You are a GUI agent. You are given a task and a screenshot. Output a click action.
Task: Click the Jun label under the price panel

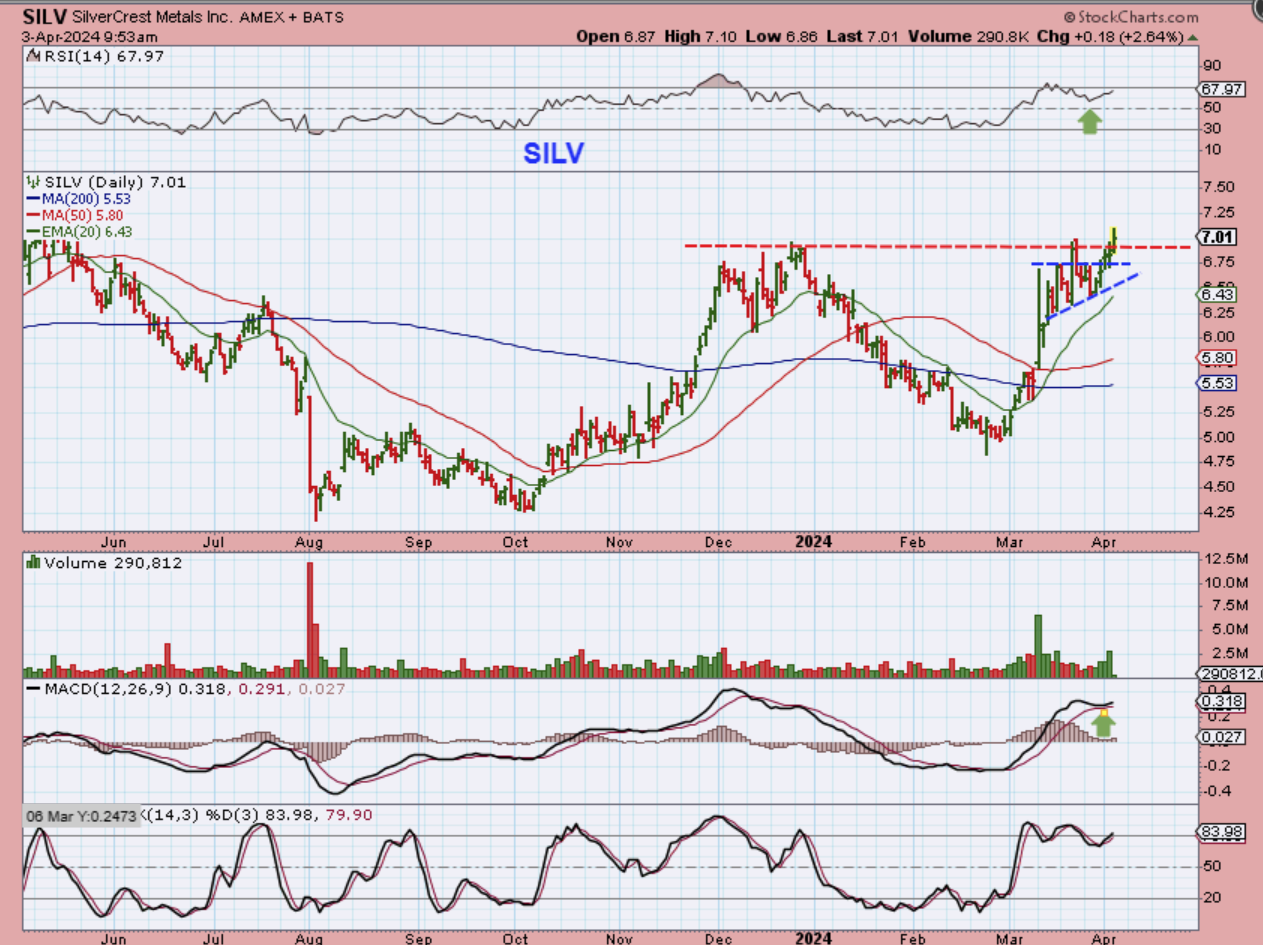(114, 541)
